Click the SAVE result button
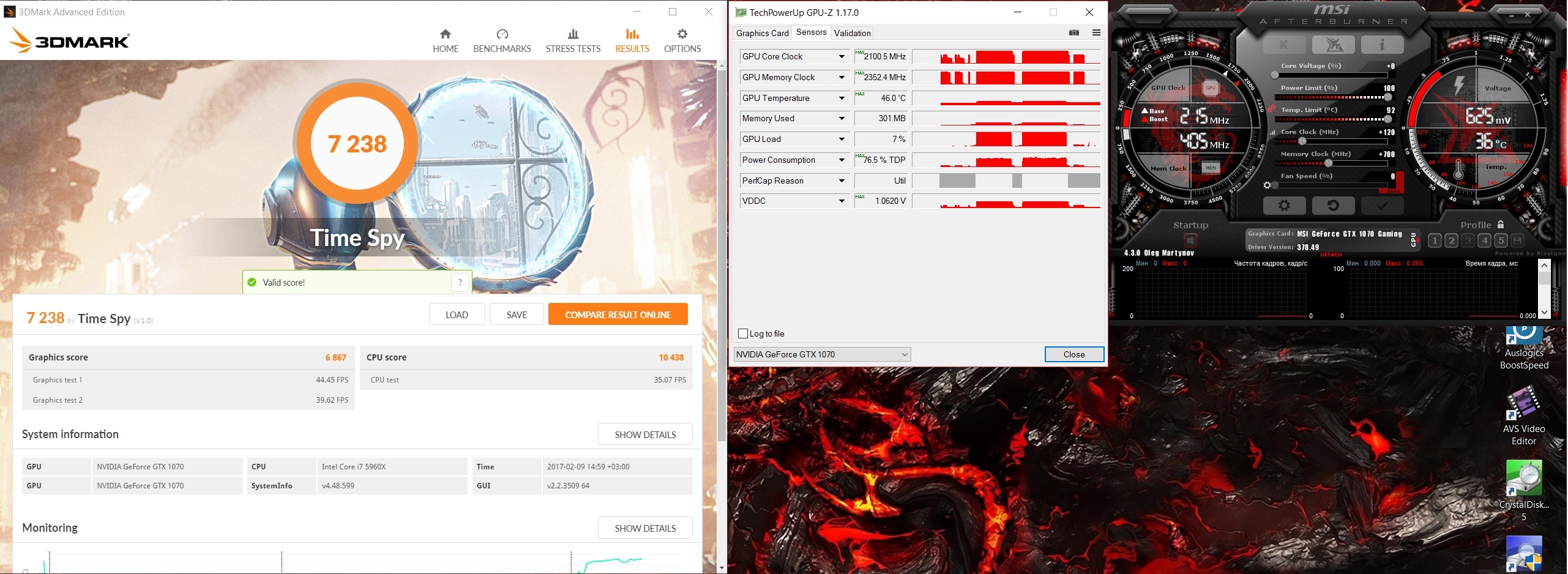This screenshot has height=574, width=1568. pos(517,315)
